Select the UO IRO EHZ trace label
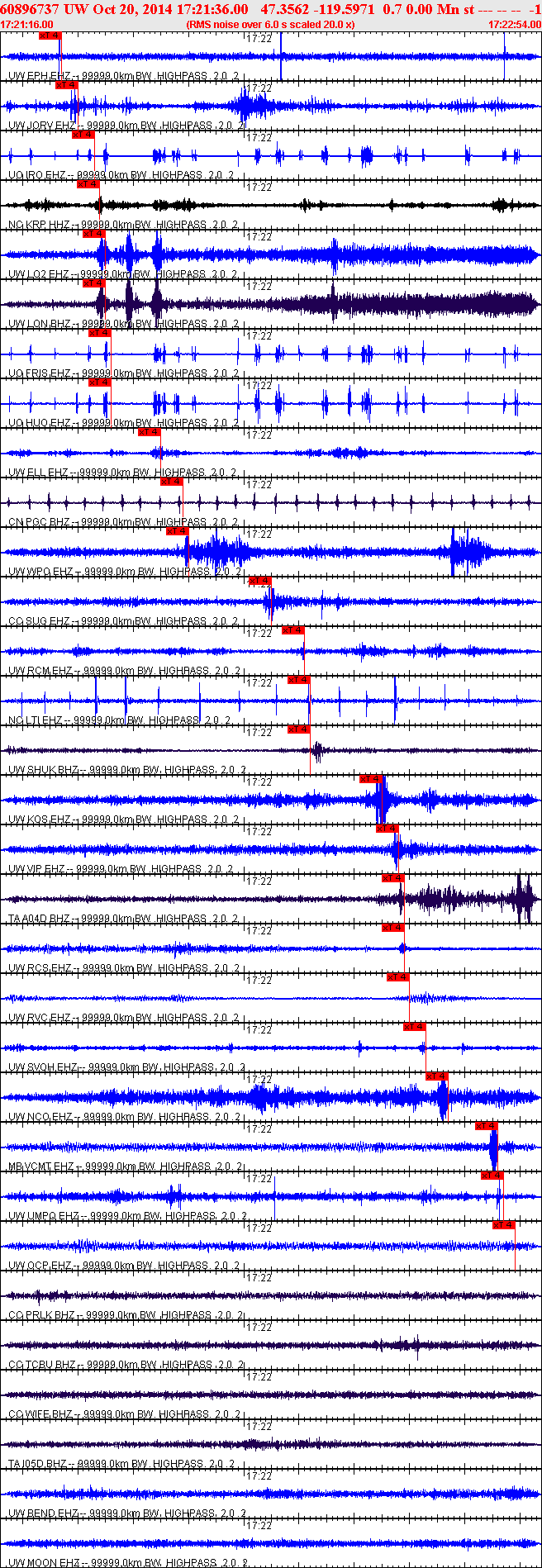Viewport: 542px width, 1568px height. point(121,175)
